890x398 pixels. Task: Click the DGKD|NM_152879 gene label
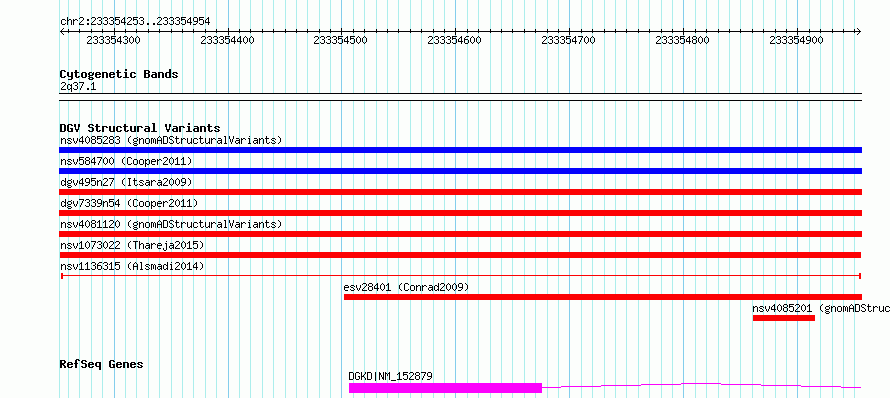click(x=391, y=376)
